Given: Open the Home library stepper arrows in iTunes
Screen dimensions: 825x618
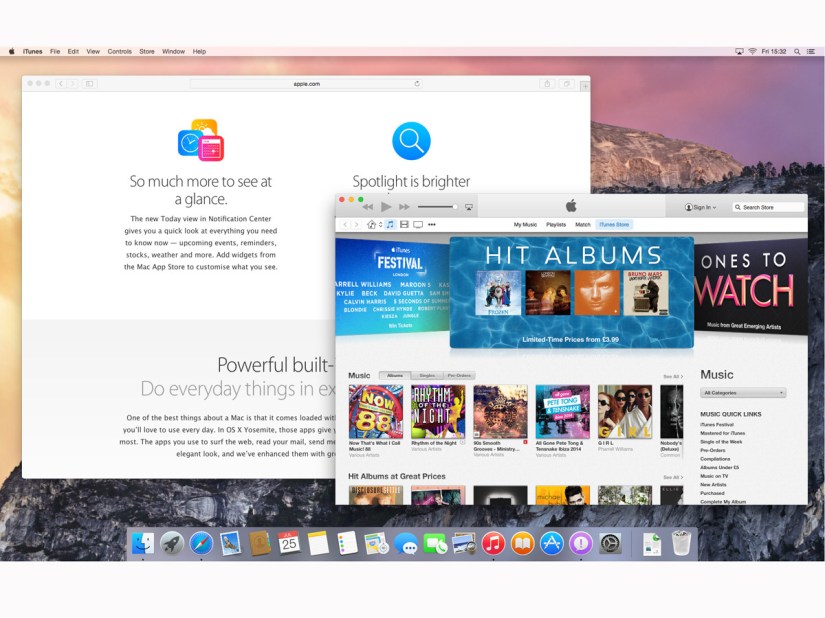Looking at the screenshot, I should tap(380, 225).
